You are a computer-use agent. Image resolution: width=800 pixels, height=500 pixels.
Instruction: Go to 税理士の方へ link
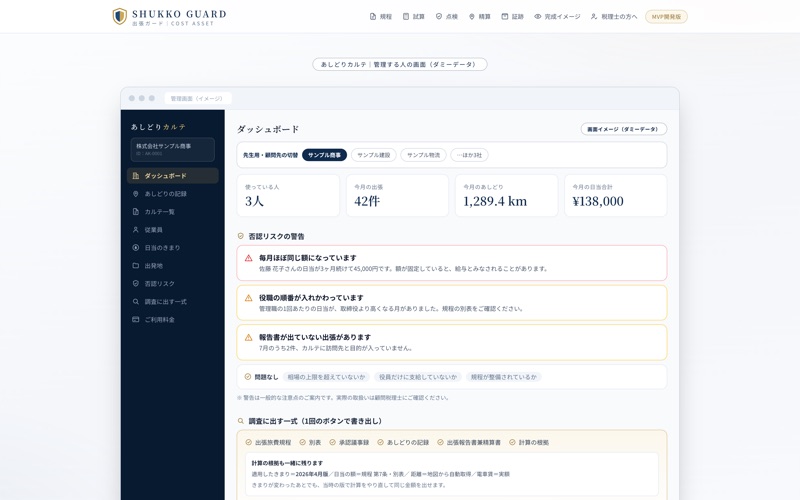pyautogui.click(x=614, y=17)
